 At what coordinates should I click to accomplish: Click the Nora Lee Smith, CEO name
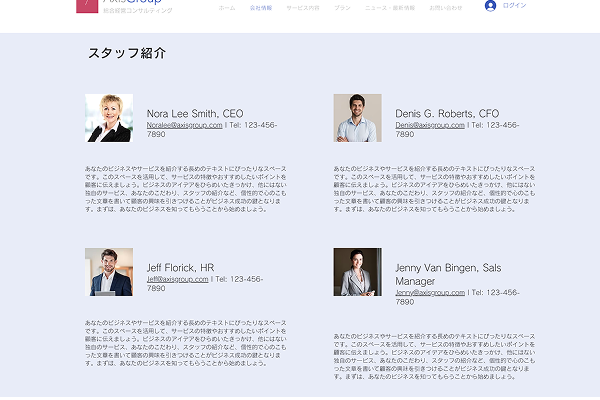(194, 113)
